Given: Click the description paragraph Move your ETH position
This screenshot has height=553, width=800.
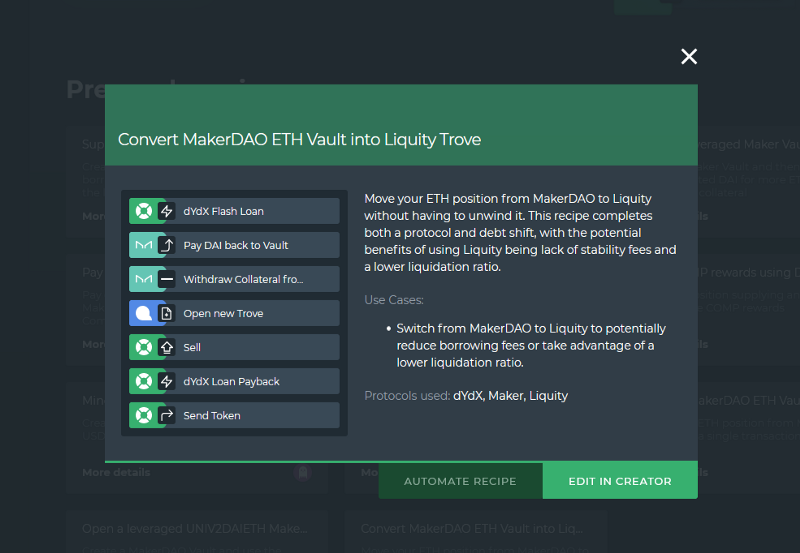Looking at the screenshot, I should [x=520, y=233].
